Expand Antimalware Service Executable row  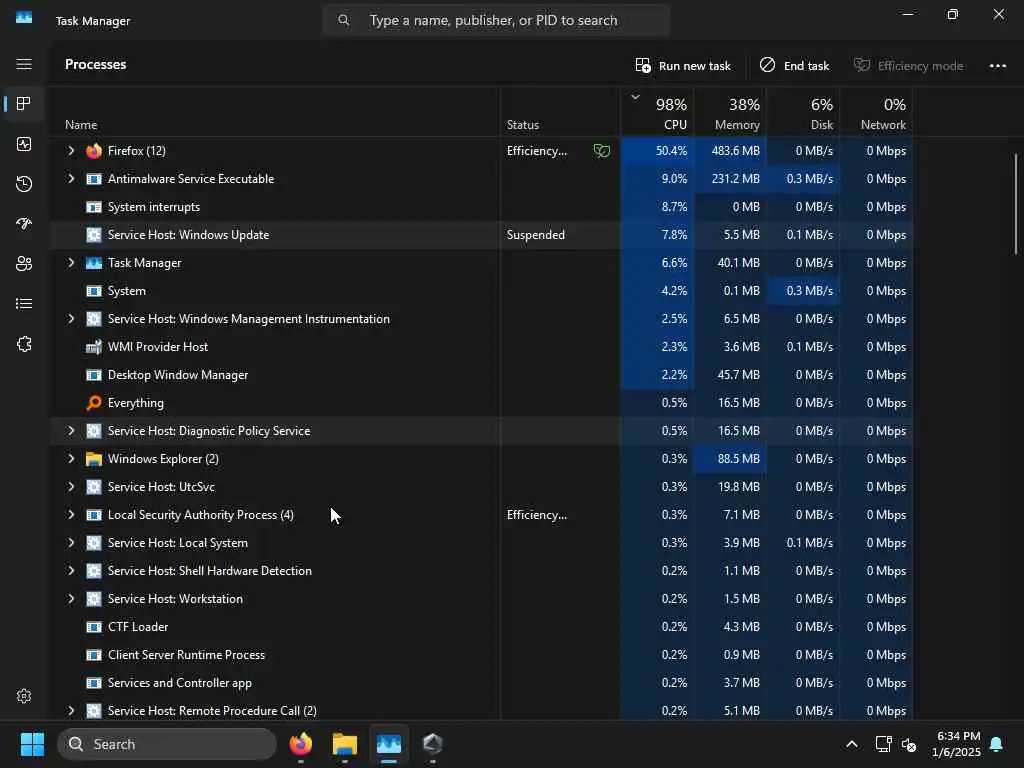click(71, 179)
